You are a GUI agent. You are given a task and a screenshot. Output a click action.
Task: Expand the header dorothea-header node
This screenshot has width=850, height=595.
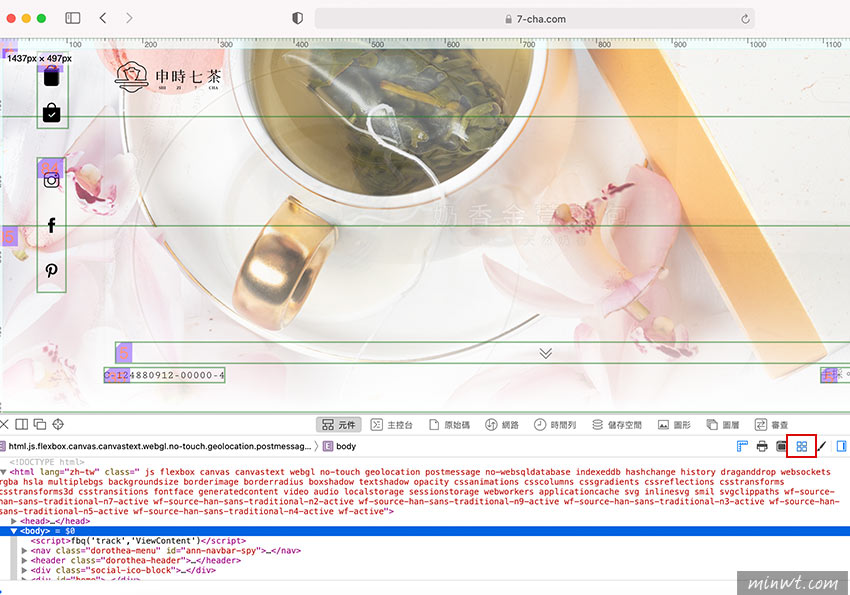coord(24,560)
